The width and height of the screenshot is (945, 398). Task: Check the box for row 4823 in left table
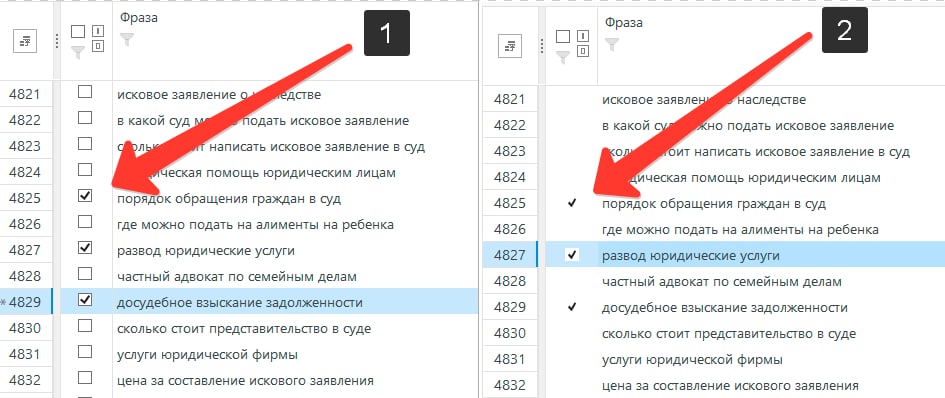click(85, 144)
